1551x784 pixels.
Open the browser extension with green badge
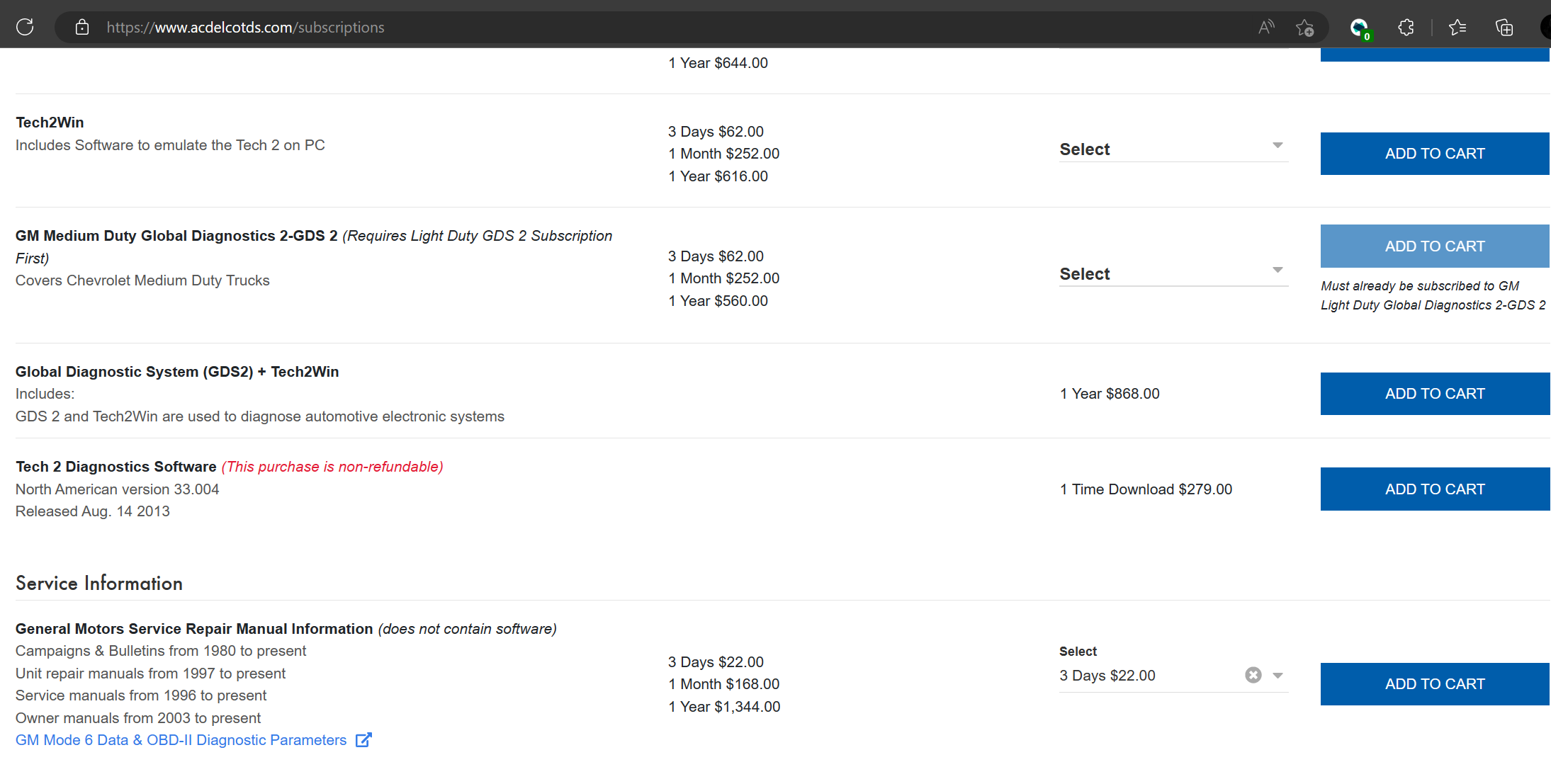click(x=1360, y=28)
